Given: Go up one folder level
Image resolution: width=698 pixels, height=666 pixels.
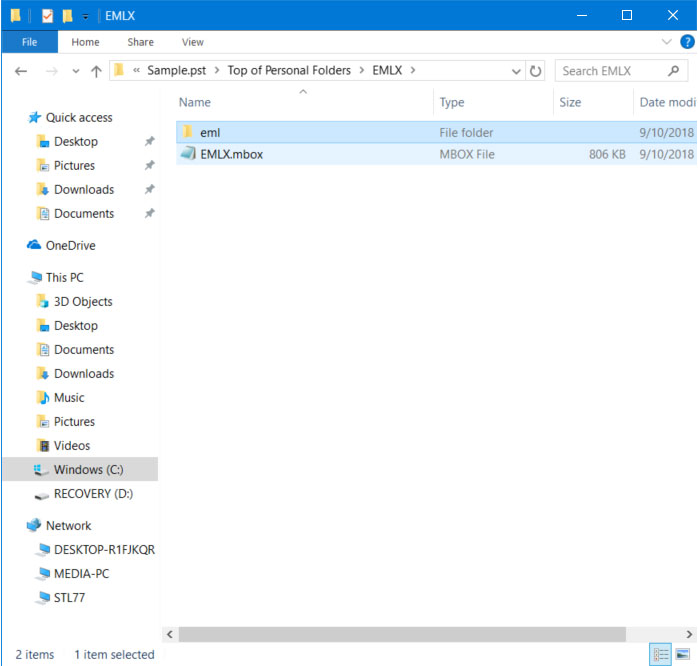Looking at the screenshot, I should pyautogui.click(x=96, y=71).
